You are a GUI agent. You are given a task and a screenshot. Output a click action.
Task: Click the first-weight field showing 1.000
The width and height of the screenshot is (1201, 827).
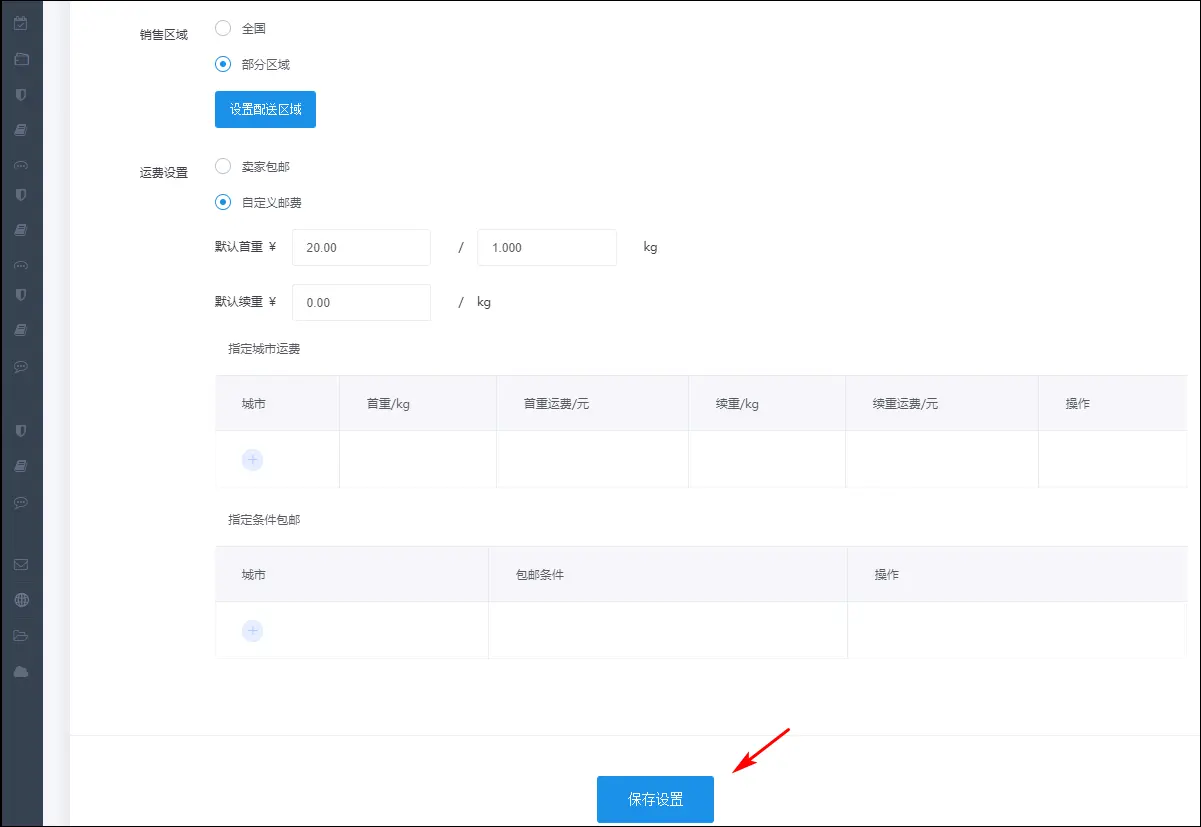pyautogui.click(x=546, y=247)
